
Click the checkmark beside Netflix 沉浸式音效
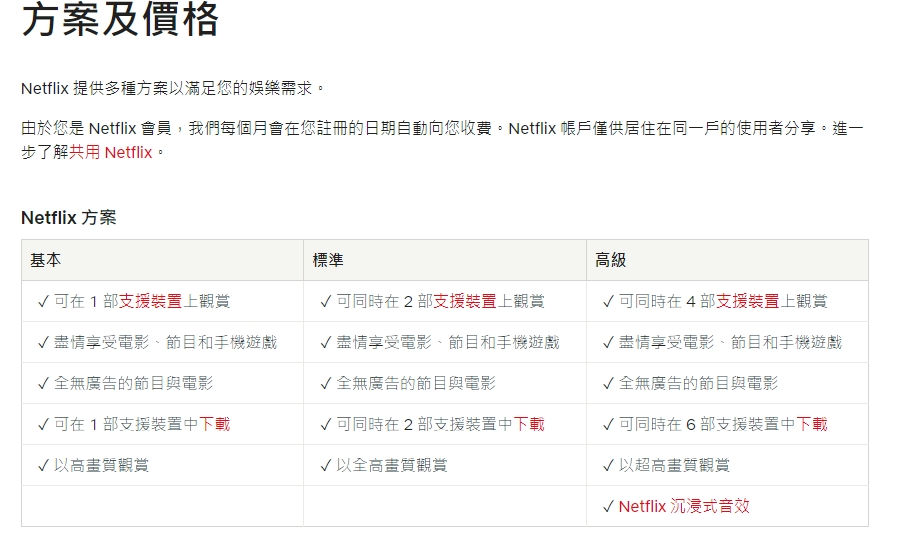(x=608, y=507)
